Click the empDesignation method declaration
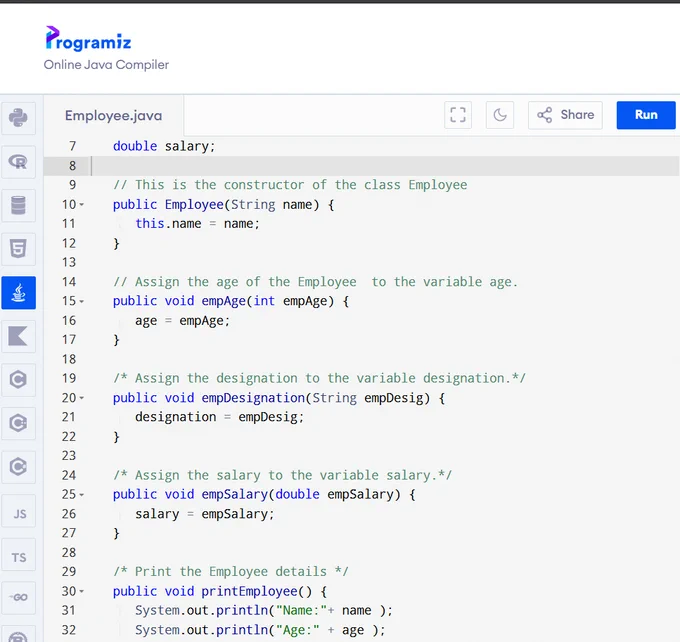The width and height of the screenshot is (680, 642). pyautogui.click(x=279, y=398)
